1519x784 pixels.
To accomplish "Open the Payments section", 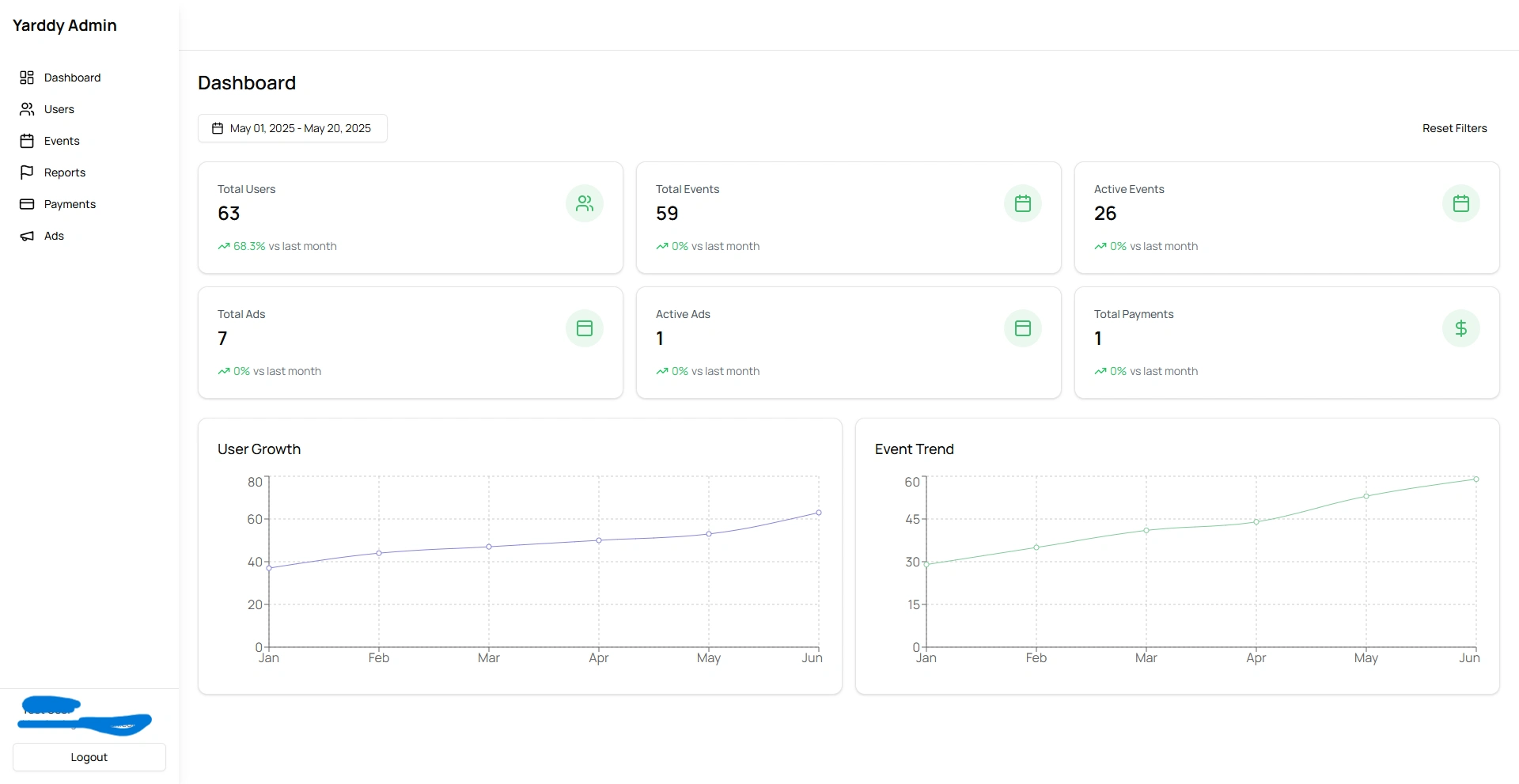I will click(89, 204).
